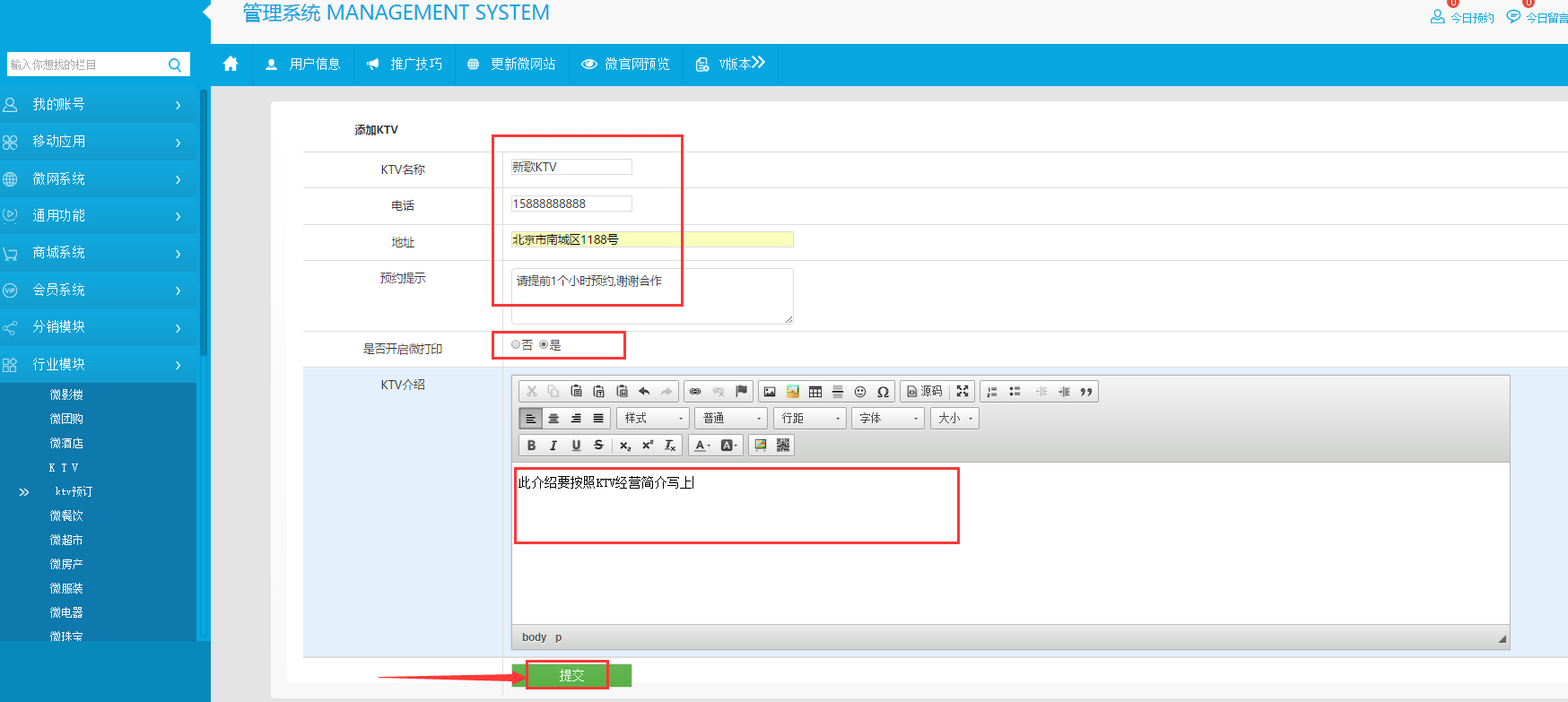Maximize the editor with fullscreen icon

click(x=963, y=392)
